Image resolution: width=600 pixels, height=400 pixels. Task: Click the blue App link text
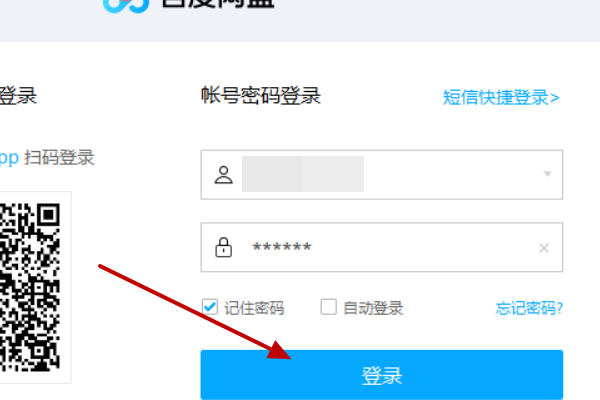click(9, 158)
